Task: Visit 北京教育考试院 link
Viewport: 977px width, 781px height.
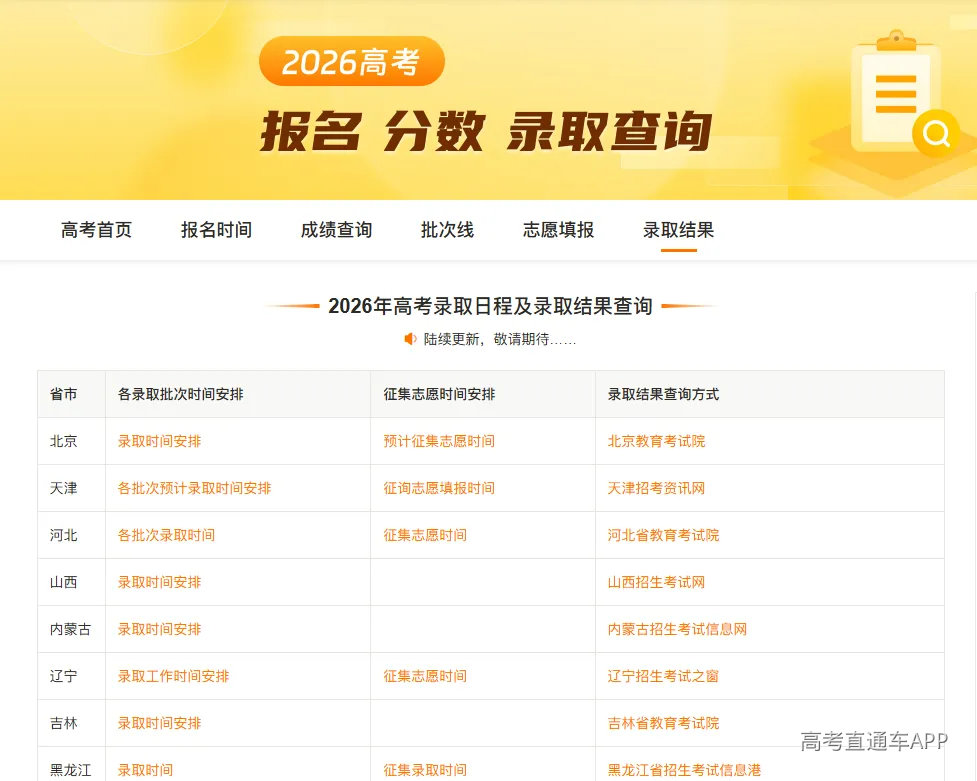Action: pyautogui.click(x=657, y=441)
